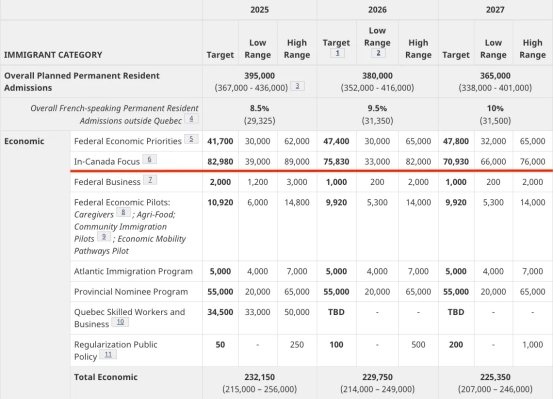This screenshot has width=553, height=399.
Task: Click footnote 5 beside Federal Economic Priorities
Action: (191, 139)
